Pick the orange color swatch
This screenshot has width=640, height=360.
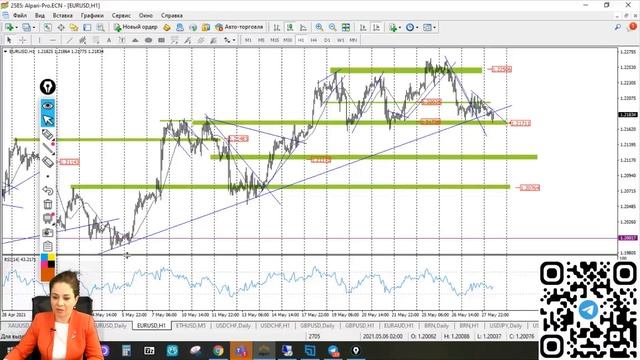pyautogui.click(x=48, y=275)
